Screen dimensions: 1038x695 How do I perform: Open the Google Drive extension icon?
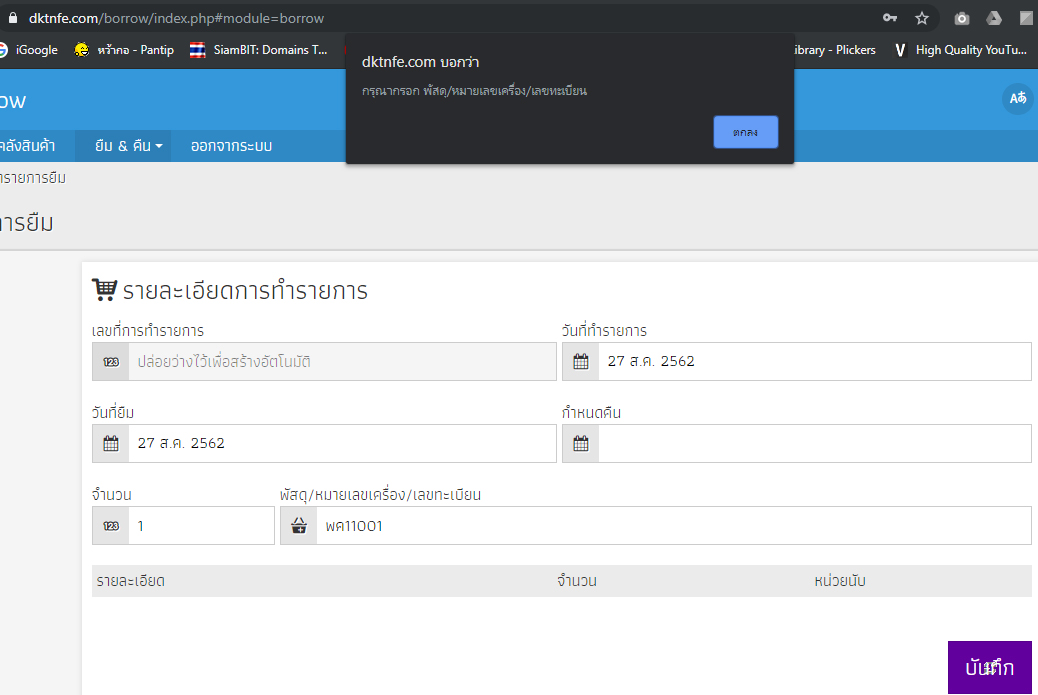(994, 19)
